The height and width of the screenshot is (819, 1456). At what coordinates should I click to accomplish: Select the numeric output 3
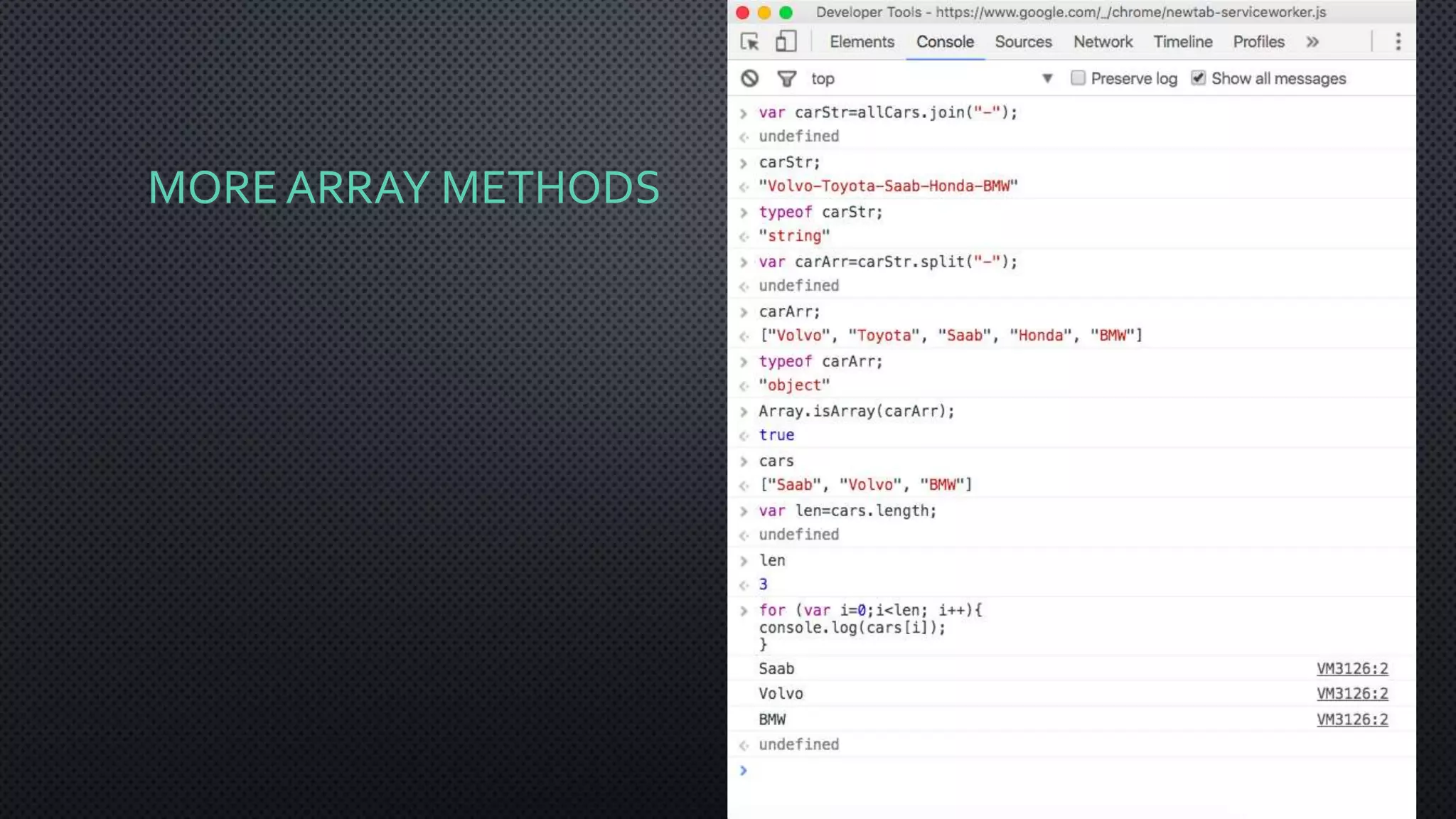coord(763,584)
